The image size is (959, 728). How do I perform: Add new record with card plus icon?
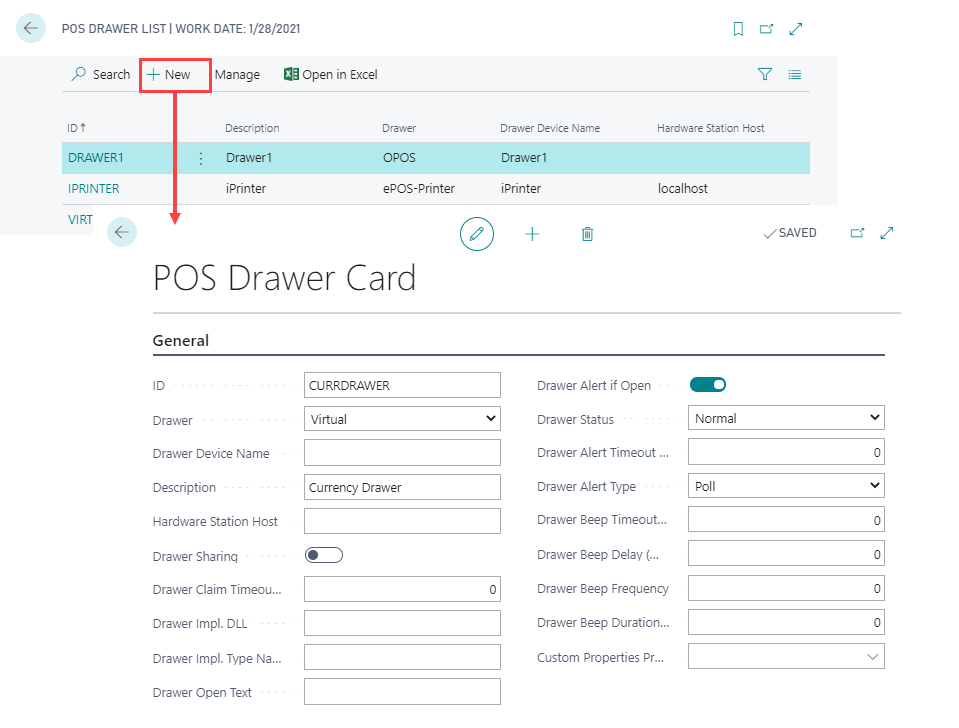pyautogui.click(x=532, y=234)
